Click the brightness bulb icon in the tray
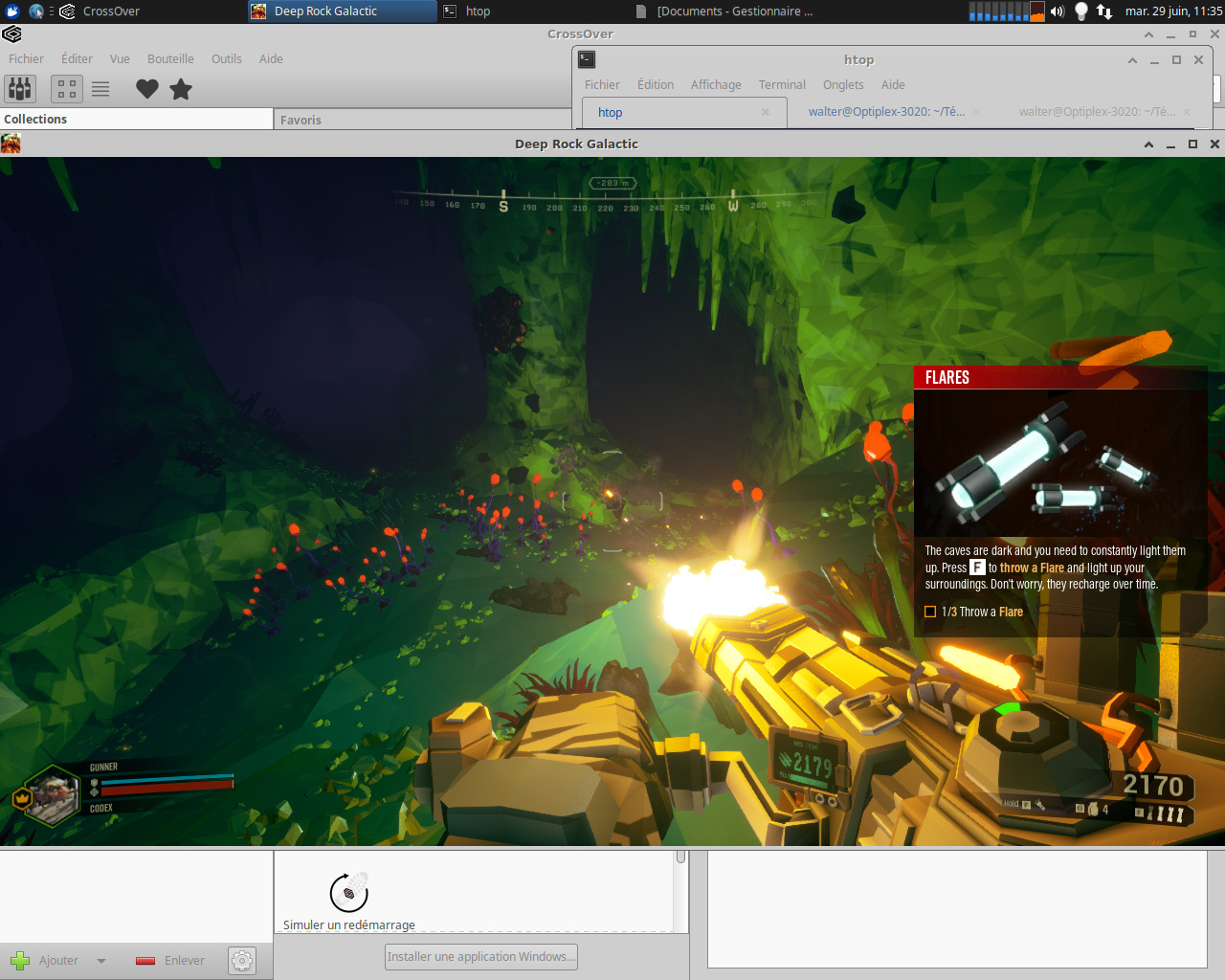The width and height of the screenshot is (1225, 980). click(1080, 11)
